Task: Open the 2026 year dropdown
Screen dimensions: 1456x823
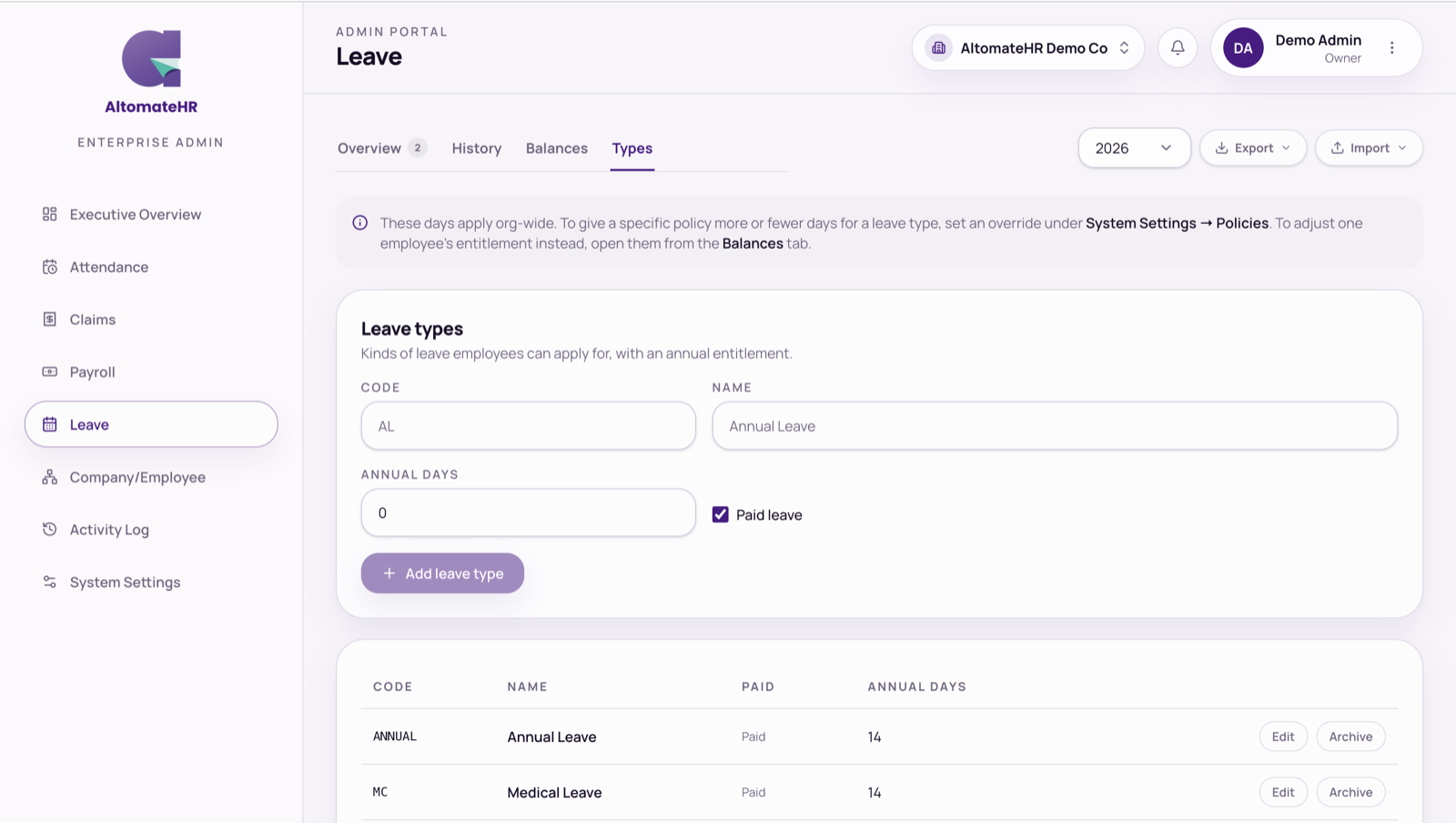Action: tap(1134, 148)
